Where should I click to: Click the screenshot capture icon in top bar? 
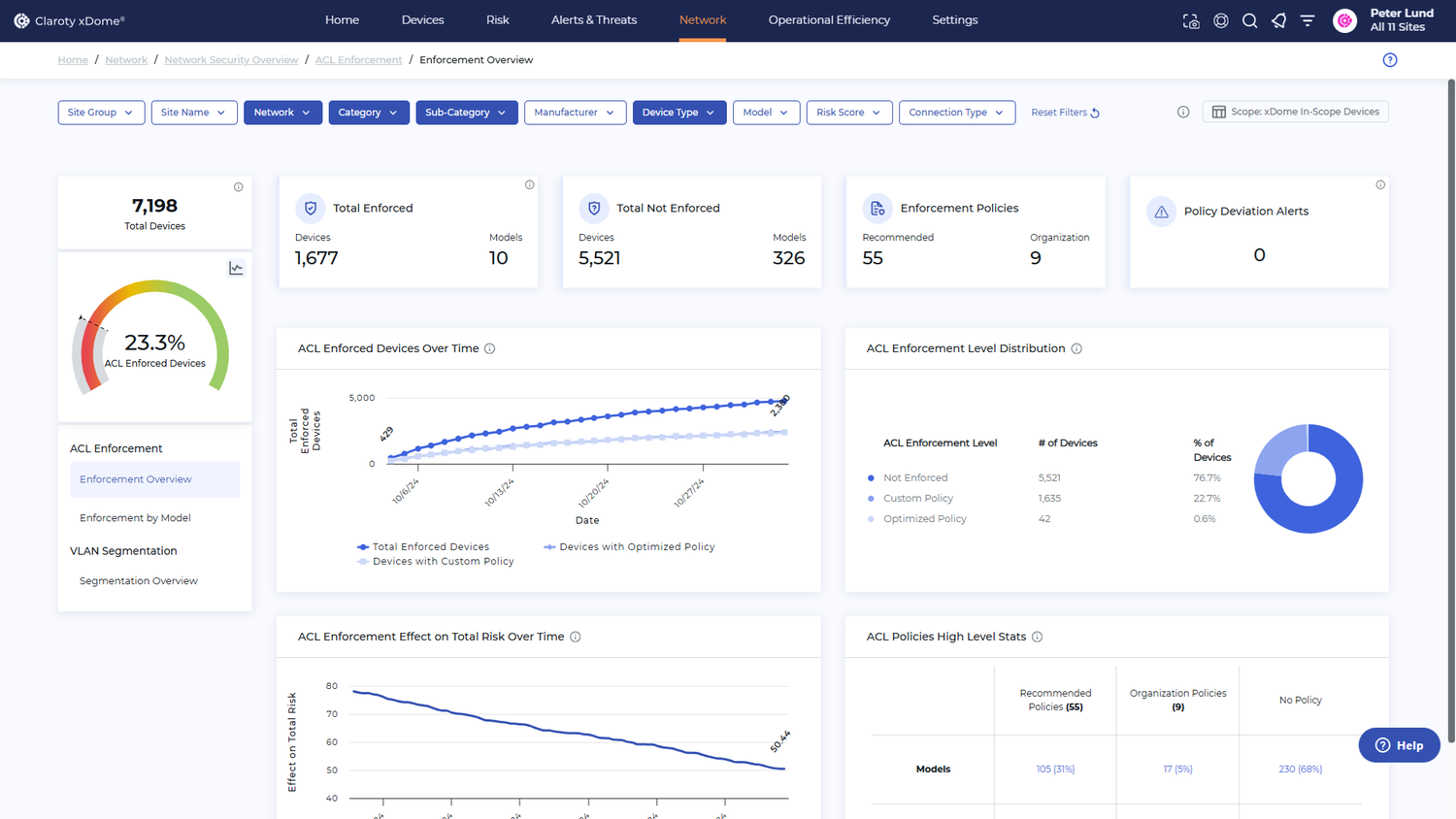(x=1191, y=20)
